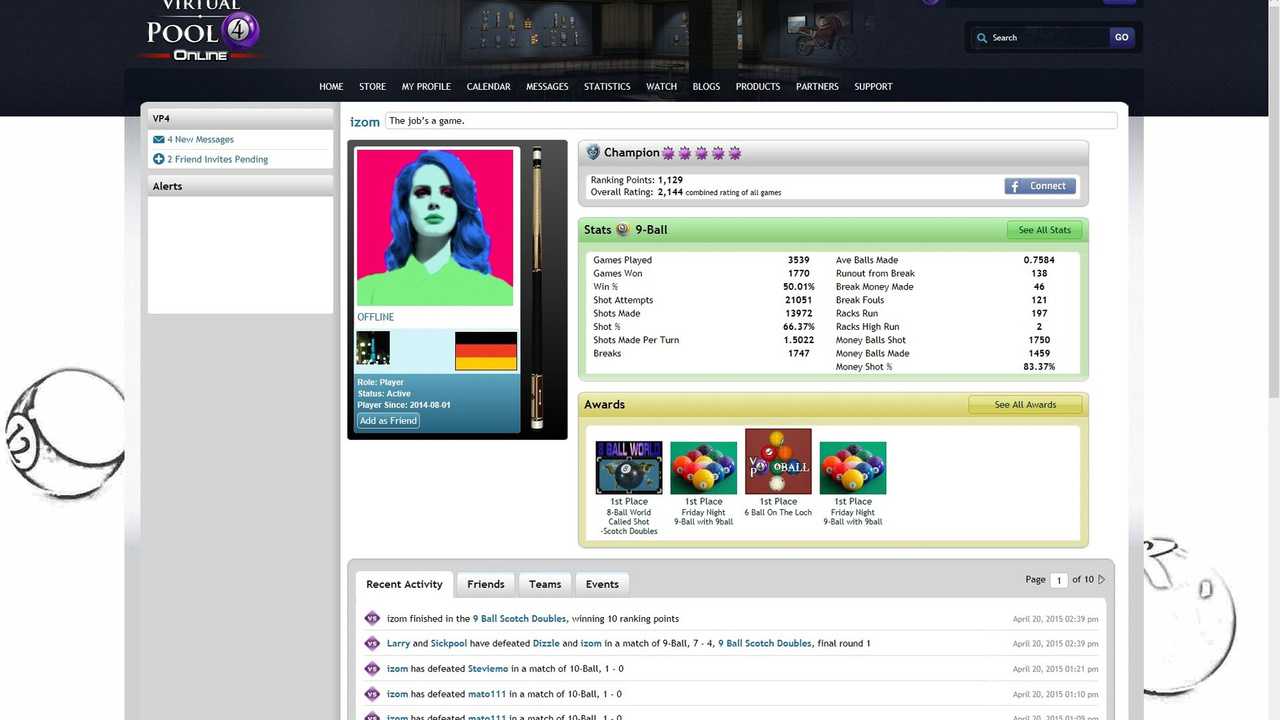Click the Add as Friend button
The height and width of the screenshot is (720, 1280).
point(389,421)
